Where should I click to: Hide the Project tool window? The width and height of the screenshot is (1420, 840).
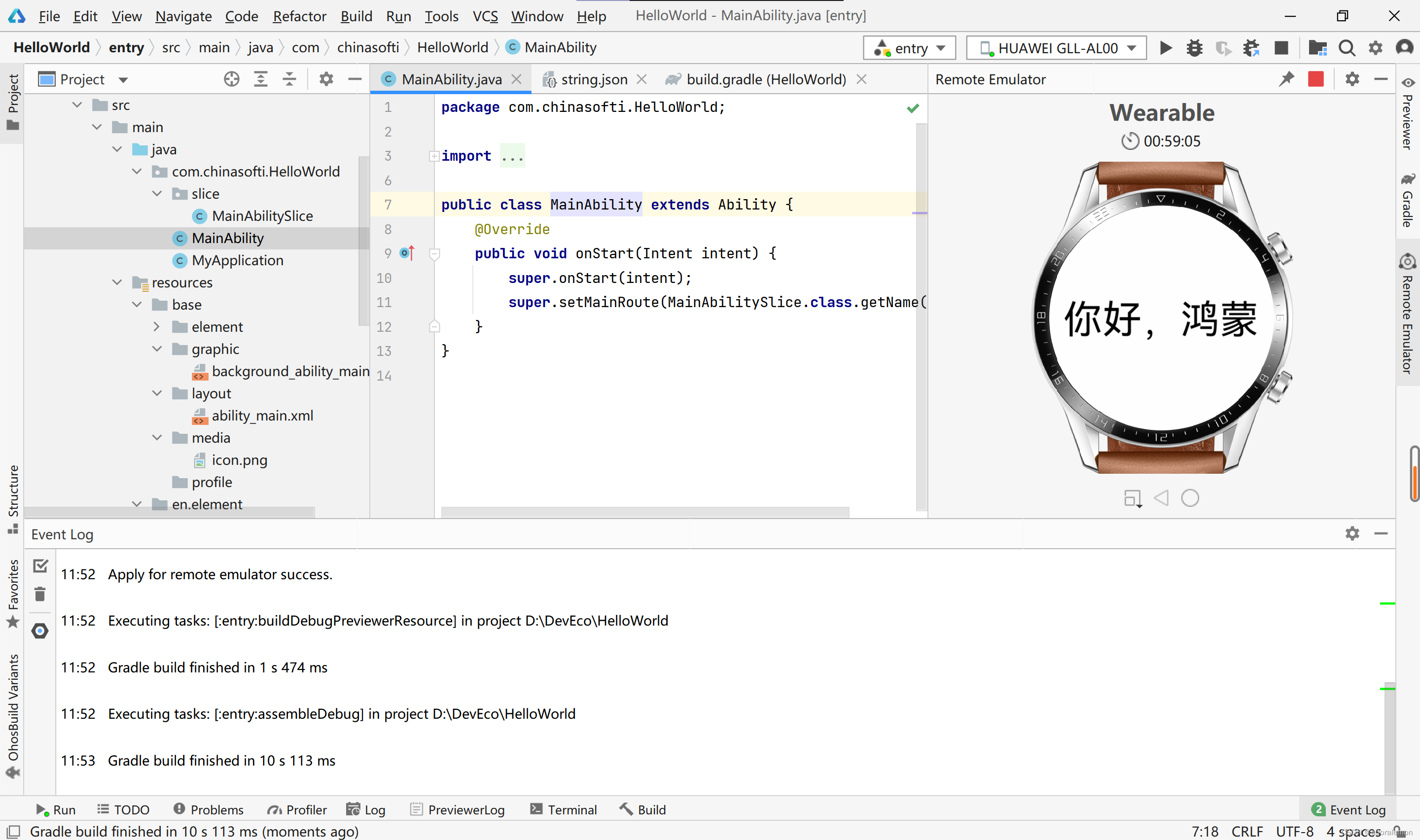355,79
